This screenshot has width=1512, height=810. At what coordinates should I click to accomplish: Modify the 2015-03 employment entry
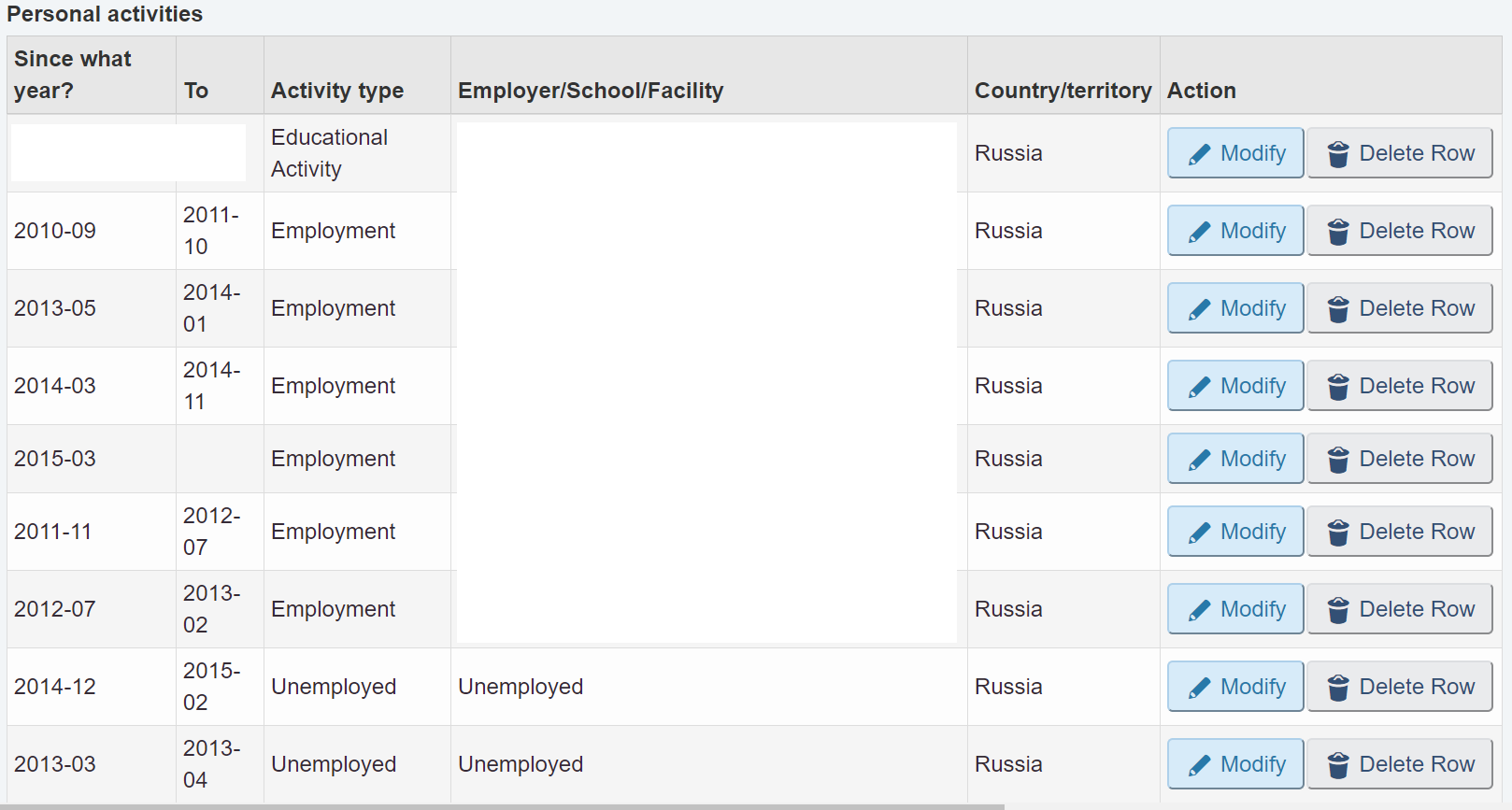(x=1235, y=459)
